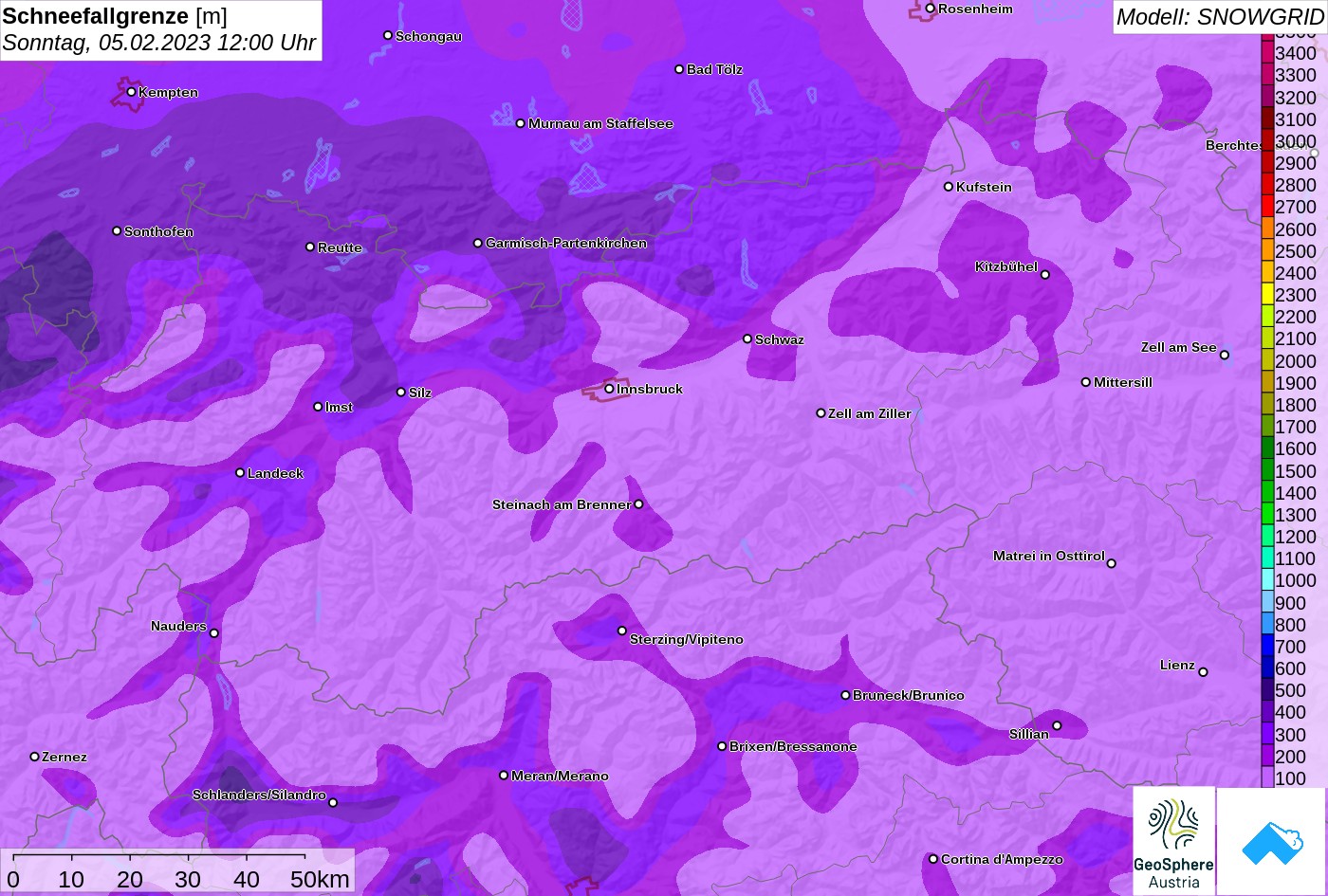This screenshot has width=1328, height=896.
Task: Click the Bruneck/Brunico label
Action: (909, 695)
